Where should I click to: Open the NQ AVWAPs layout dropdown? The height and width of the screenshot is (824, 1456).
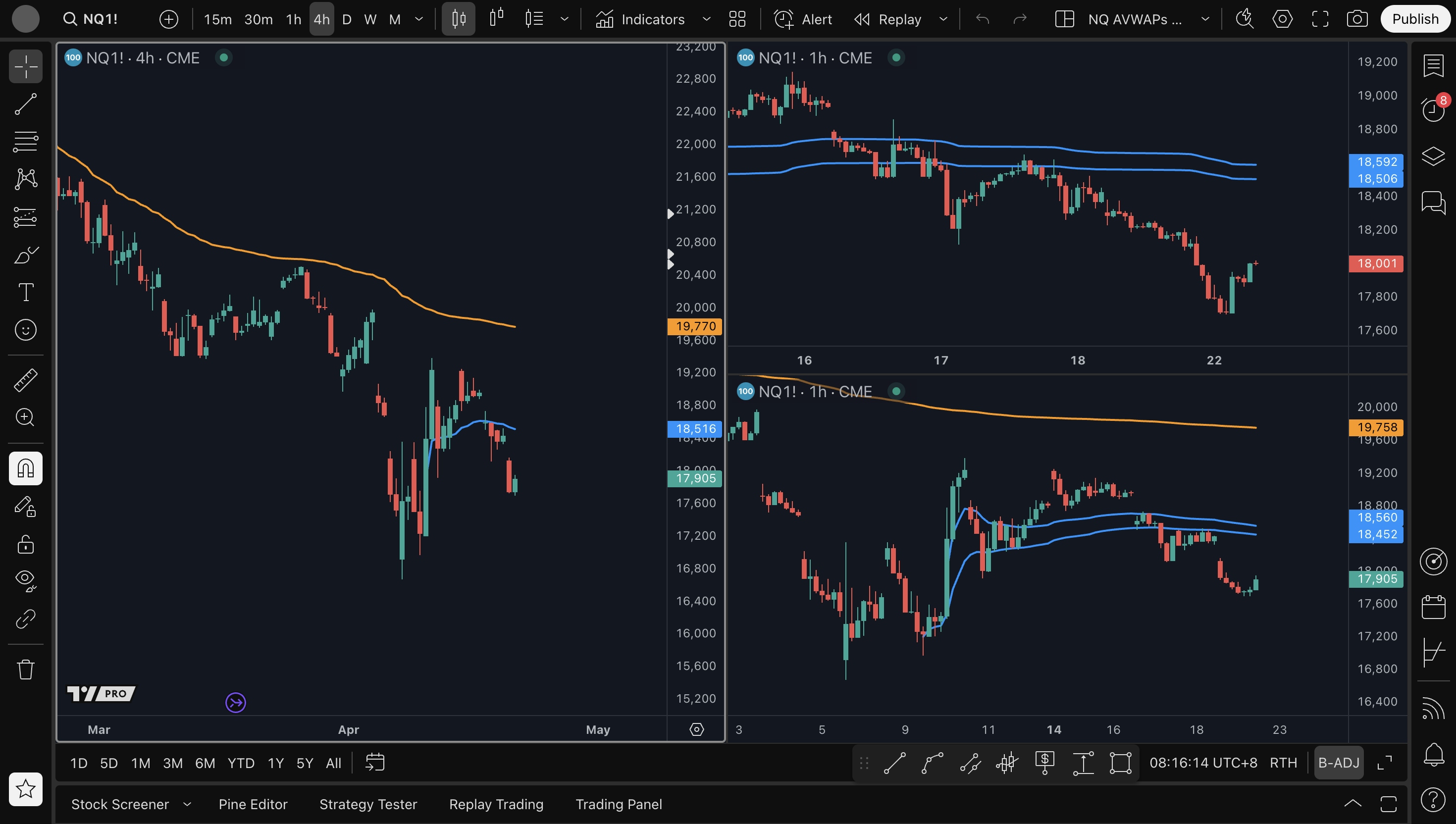point(1205,19)
